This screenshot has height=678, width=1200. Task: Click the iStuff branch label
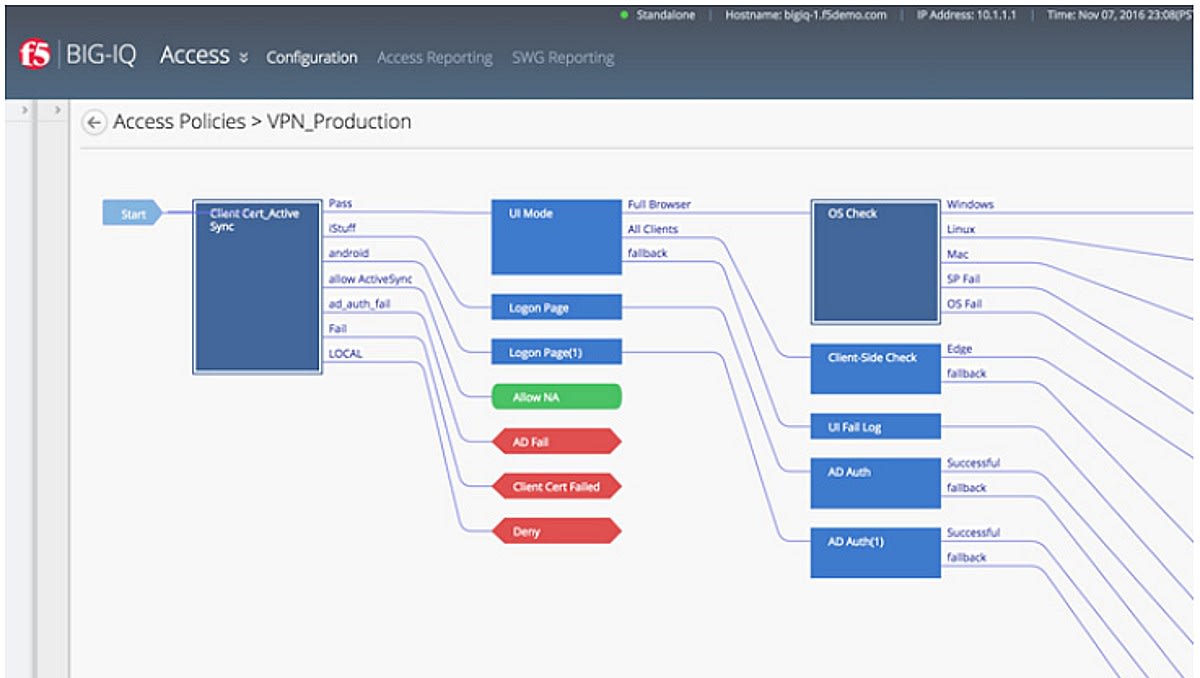[x=342, y=228]
